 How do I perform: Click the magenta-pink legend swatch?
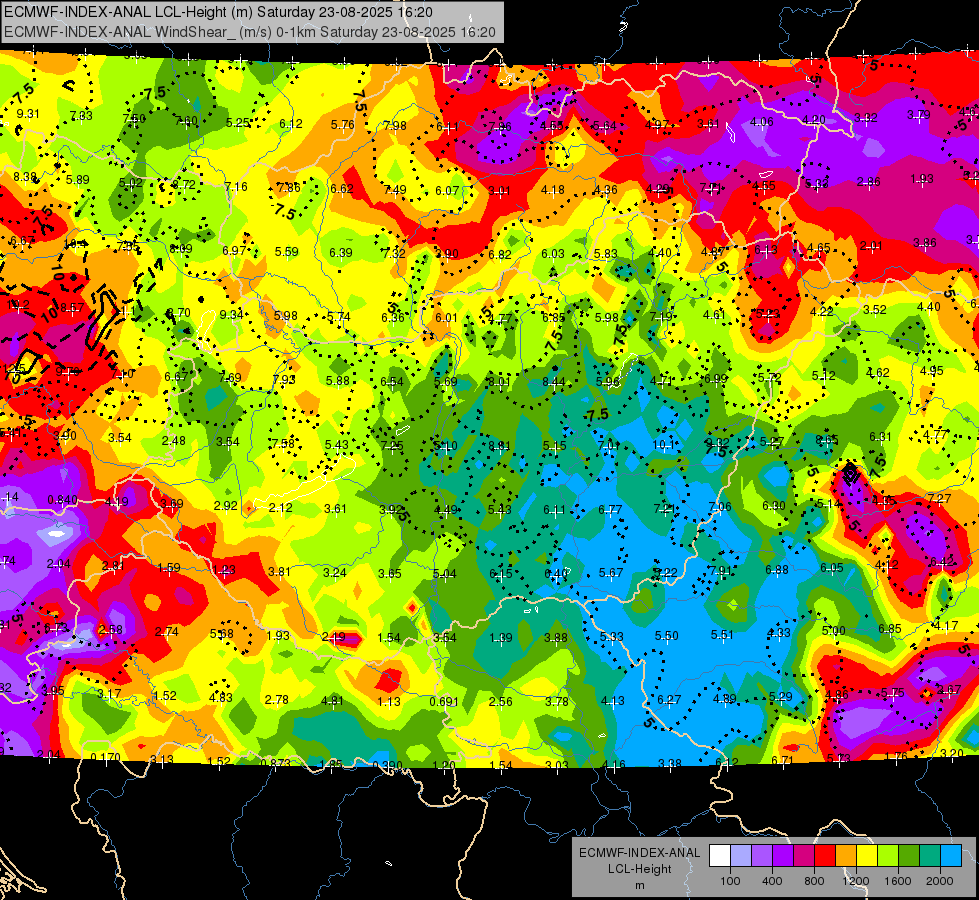(x=804, y=855)
